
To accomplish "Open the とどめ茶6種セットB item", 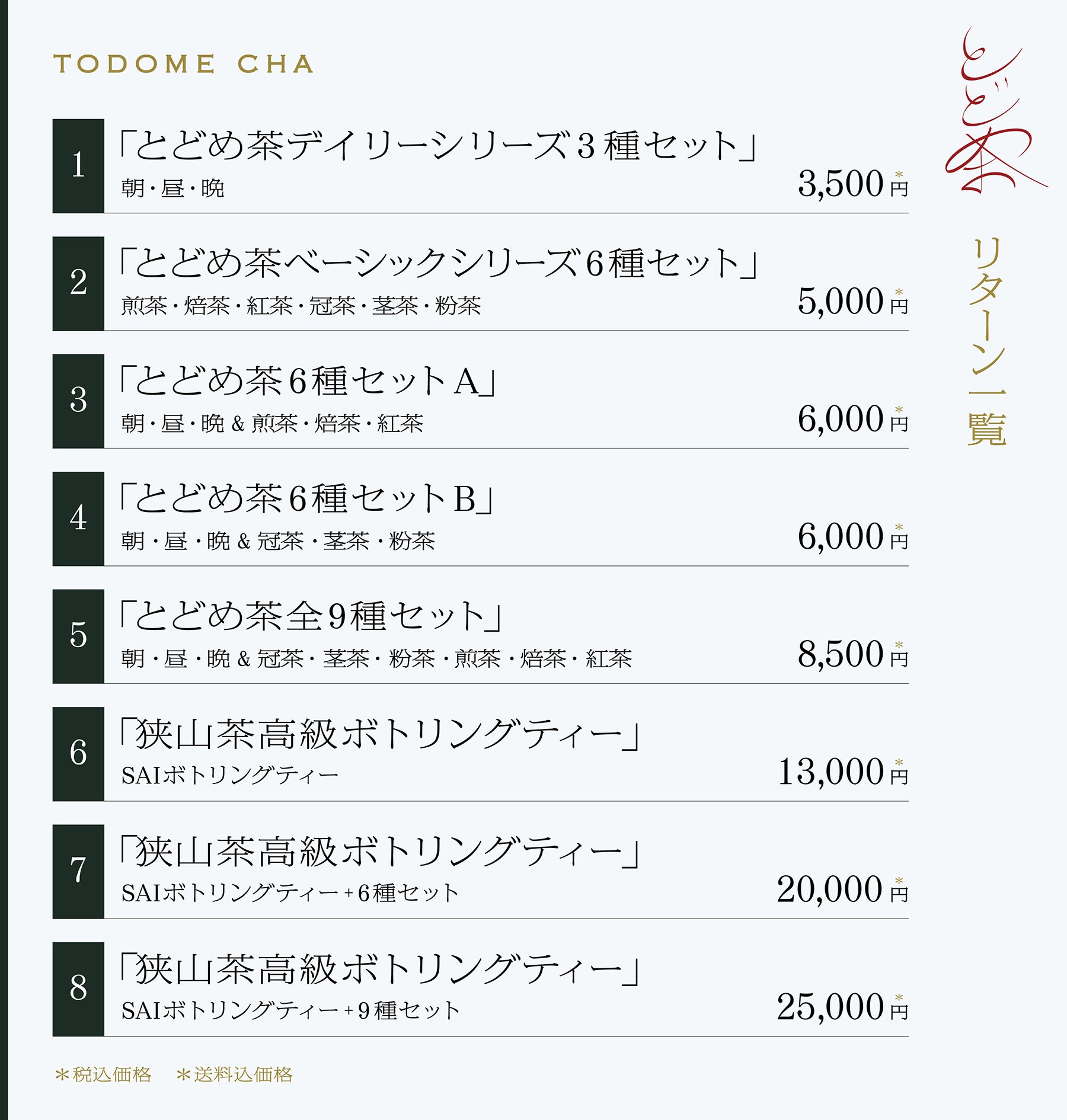I will (306, 498).
